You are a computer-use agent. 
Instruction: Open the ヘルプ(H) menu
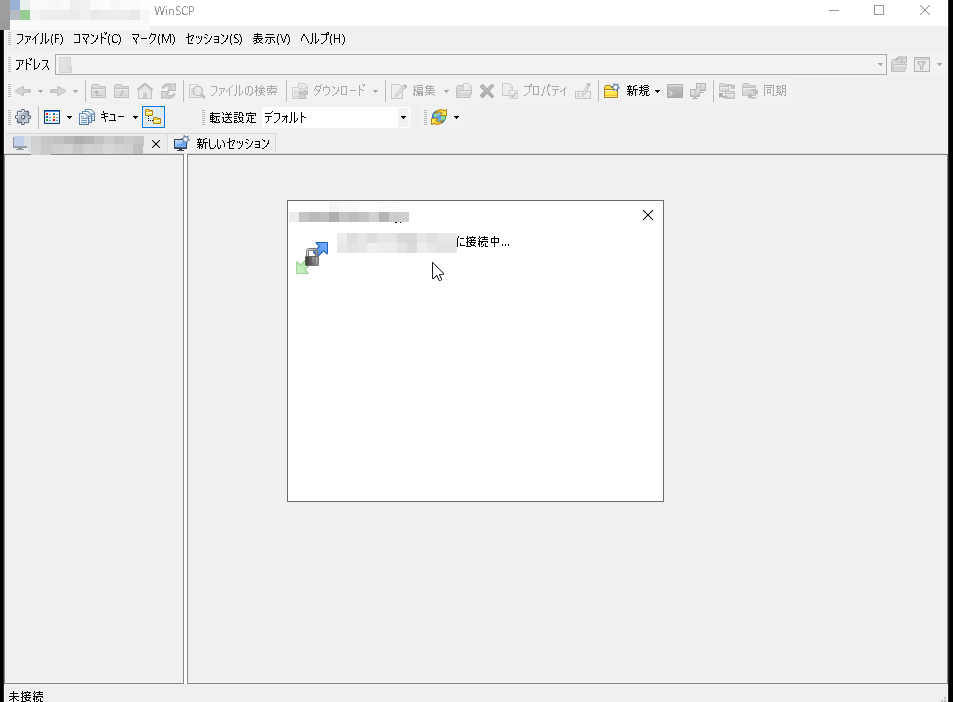tap(322, 39)
